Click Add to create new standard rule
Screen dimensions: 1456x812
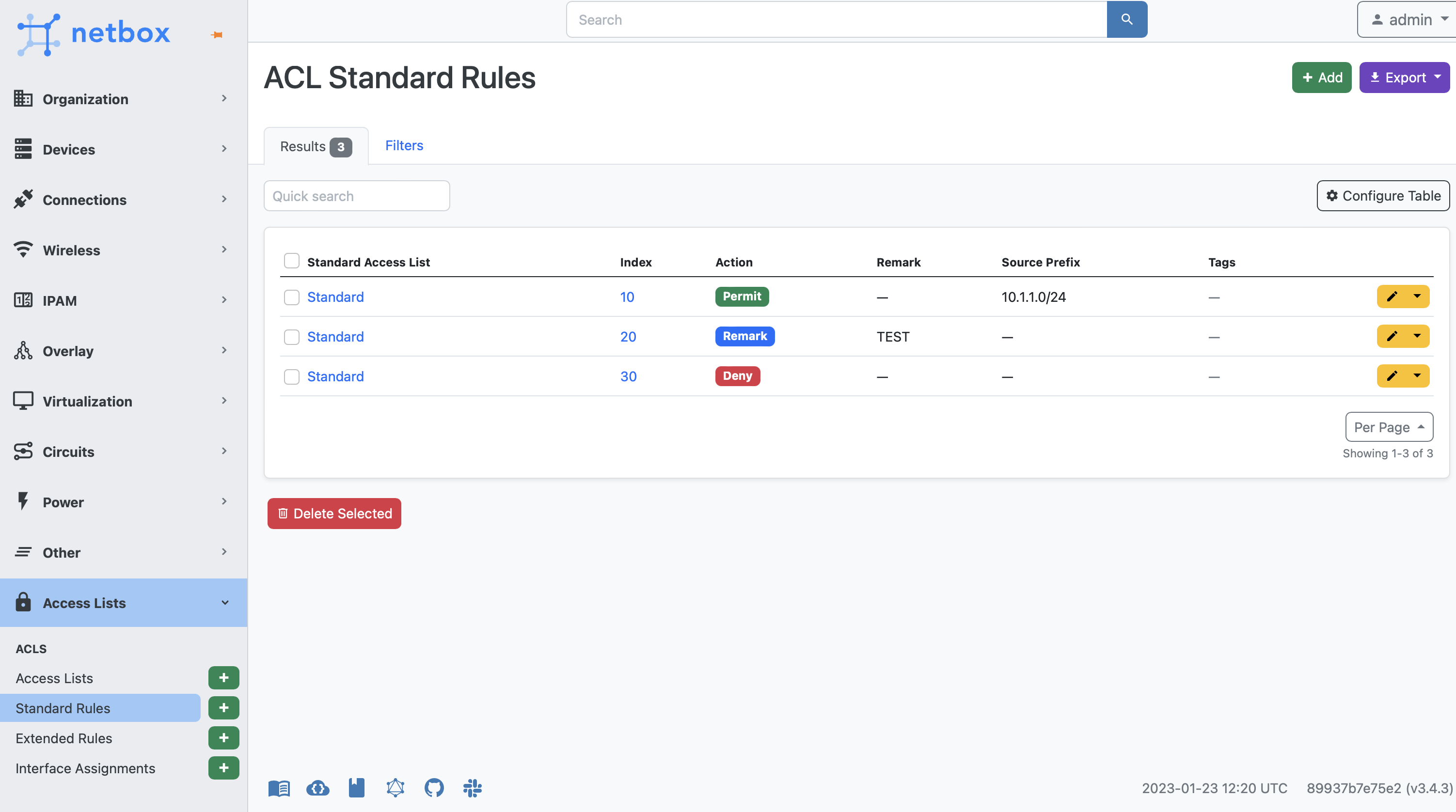pyautogui.click(x=1321, y=77)
